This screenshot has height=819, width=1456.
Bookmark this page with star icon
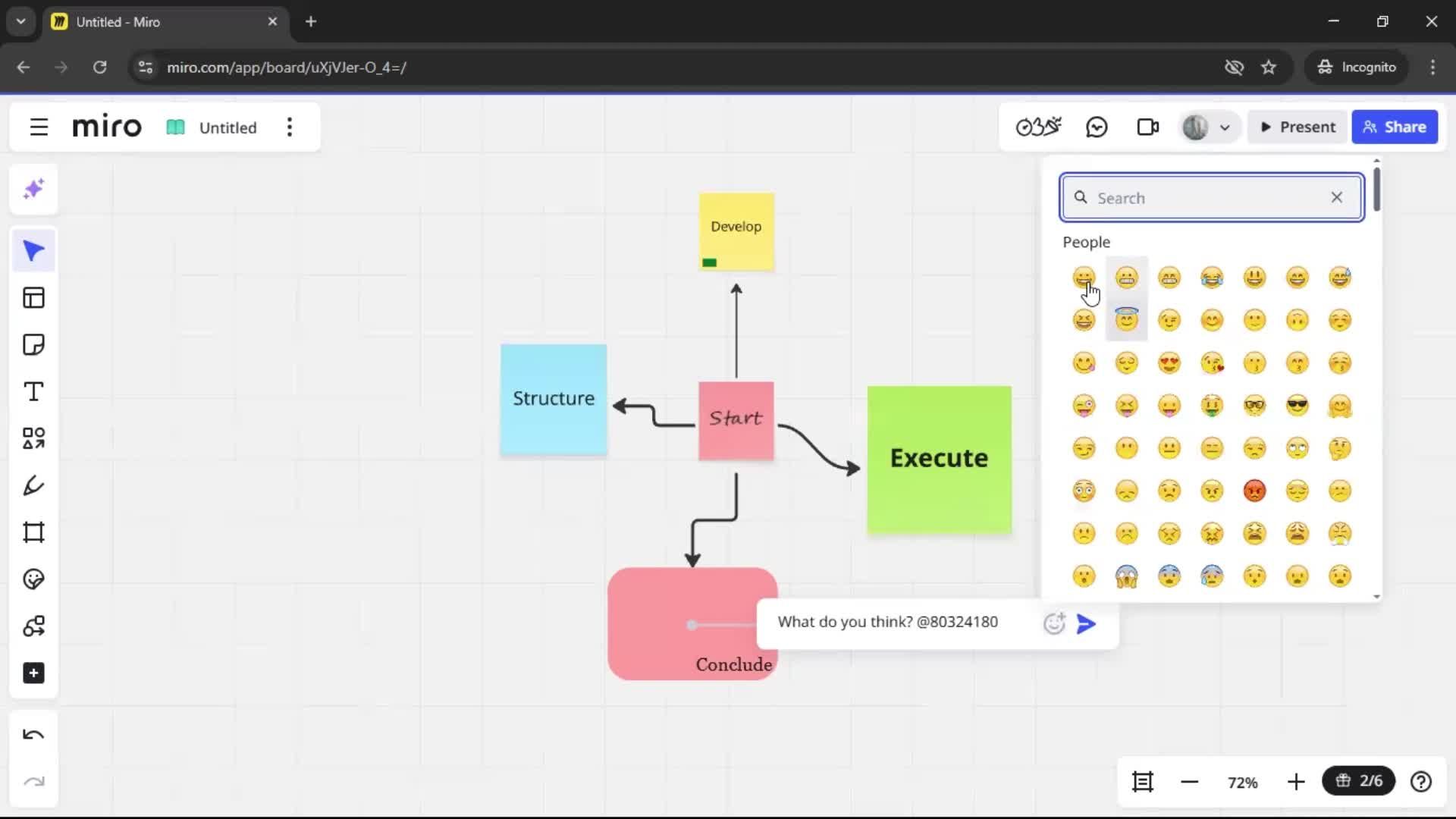[x=1269, y=67]
